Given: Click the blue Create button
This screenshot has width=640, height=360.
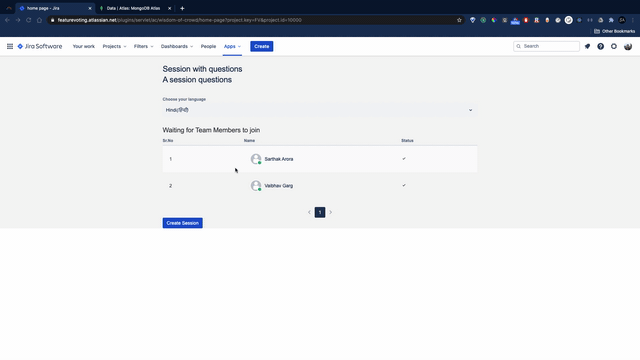Looking at the screenshot, I should coord(262,47).
